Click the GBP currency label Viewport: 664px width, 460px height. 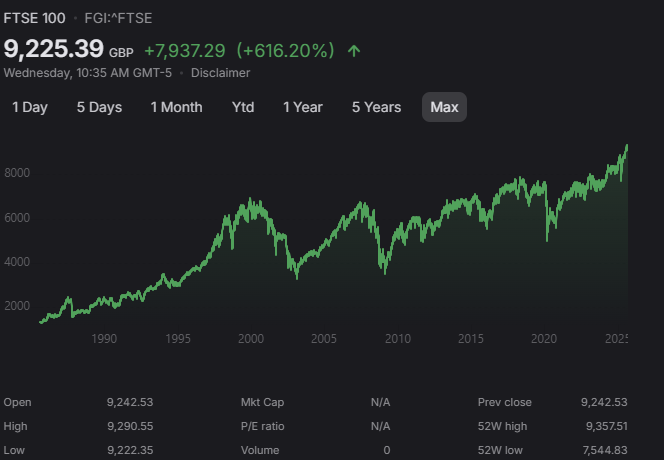tap(121, 53)
